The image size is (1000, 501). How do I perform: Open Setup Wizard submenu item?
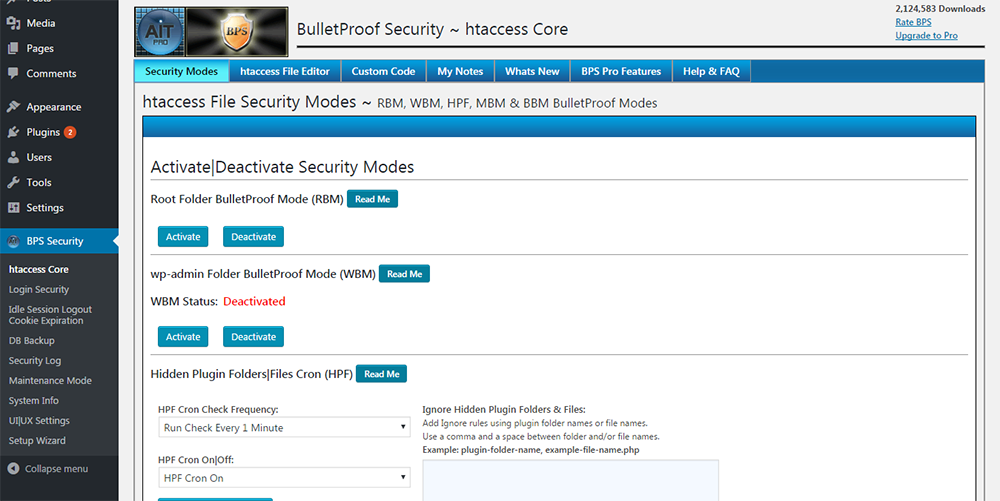37,440
